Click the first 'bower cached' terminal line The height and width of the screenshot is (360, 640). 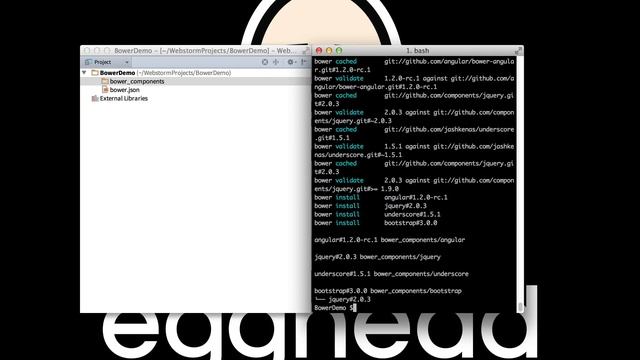(x=414, y=61)
